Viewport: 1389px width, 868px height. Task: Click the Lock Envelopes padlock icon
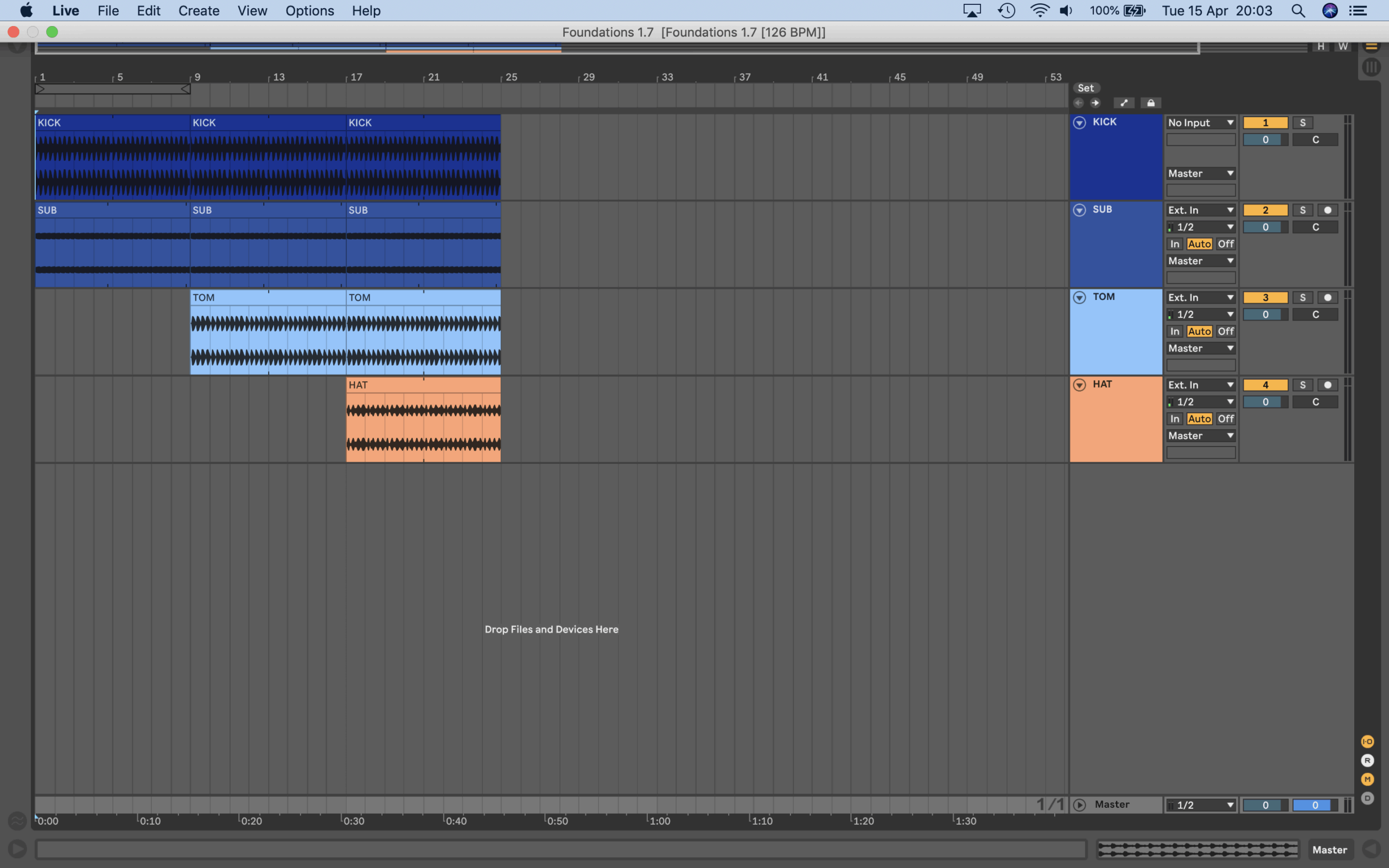point(1150,103)
